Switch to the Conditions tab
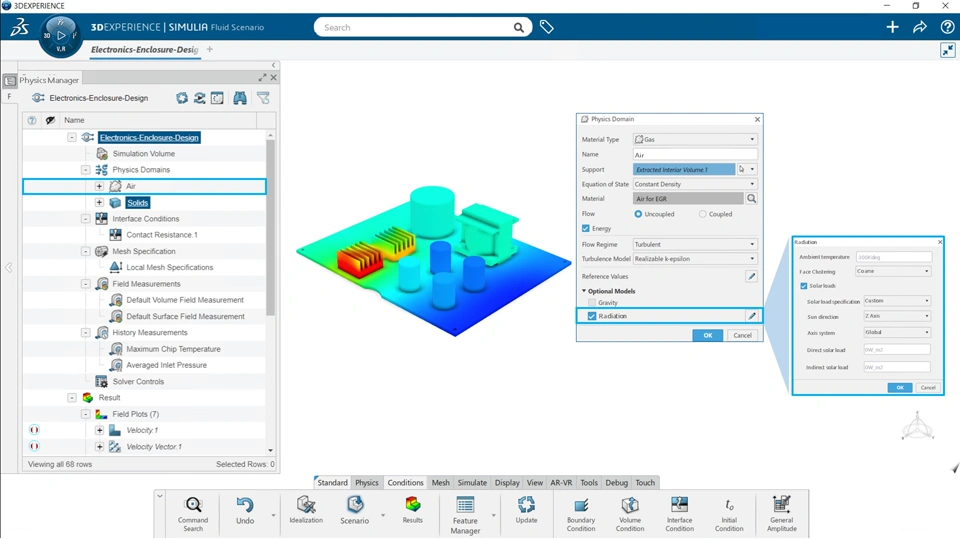Viewport: 960px width, 540px height. pyautogui.click(x=405, y=482)
